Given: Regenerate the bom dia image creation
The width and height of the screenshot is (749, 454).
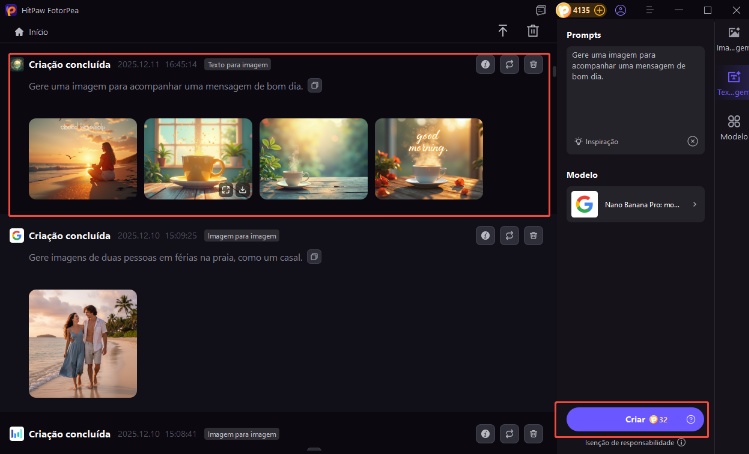Looking at the screenshot, I should pyautogui.click(x=509, y=64).
